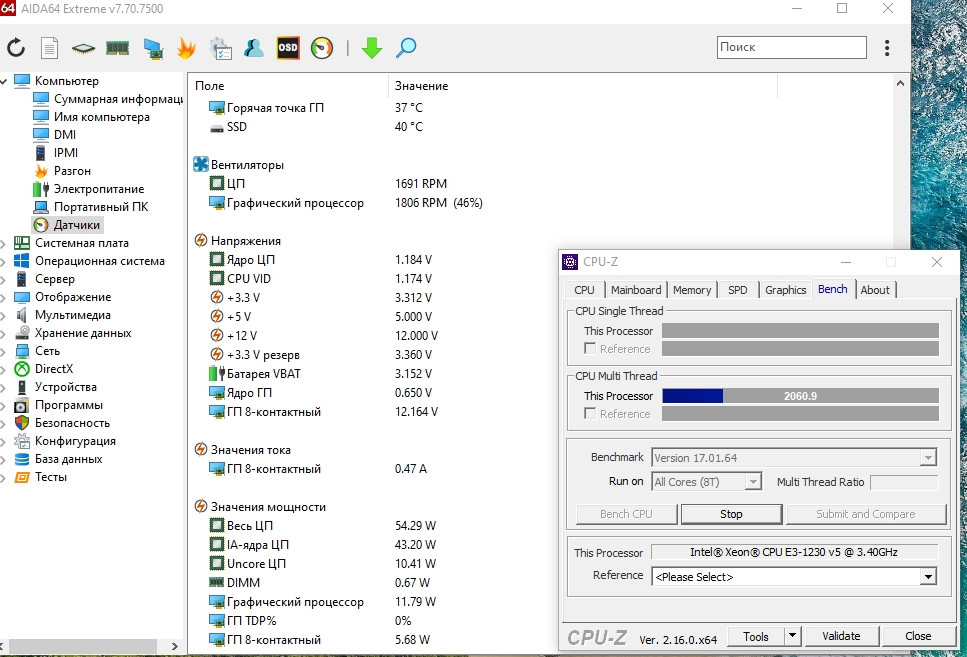Expand the Мультимедиа tree node
This screenshot has width=967, height=657.
point(3,315)
